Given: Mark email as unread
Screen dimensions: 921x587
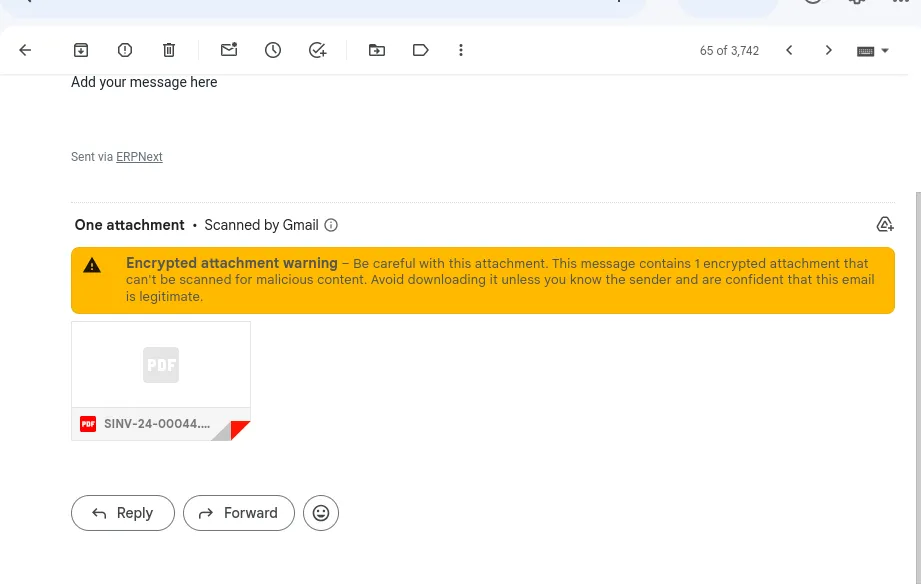Looking at the screenshot, I should pyautogui.click(x=229, y=50).
